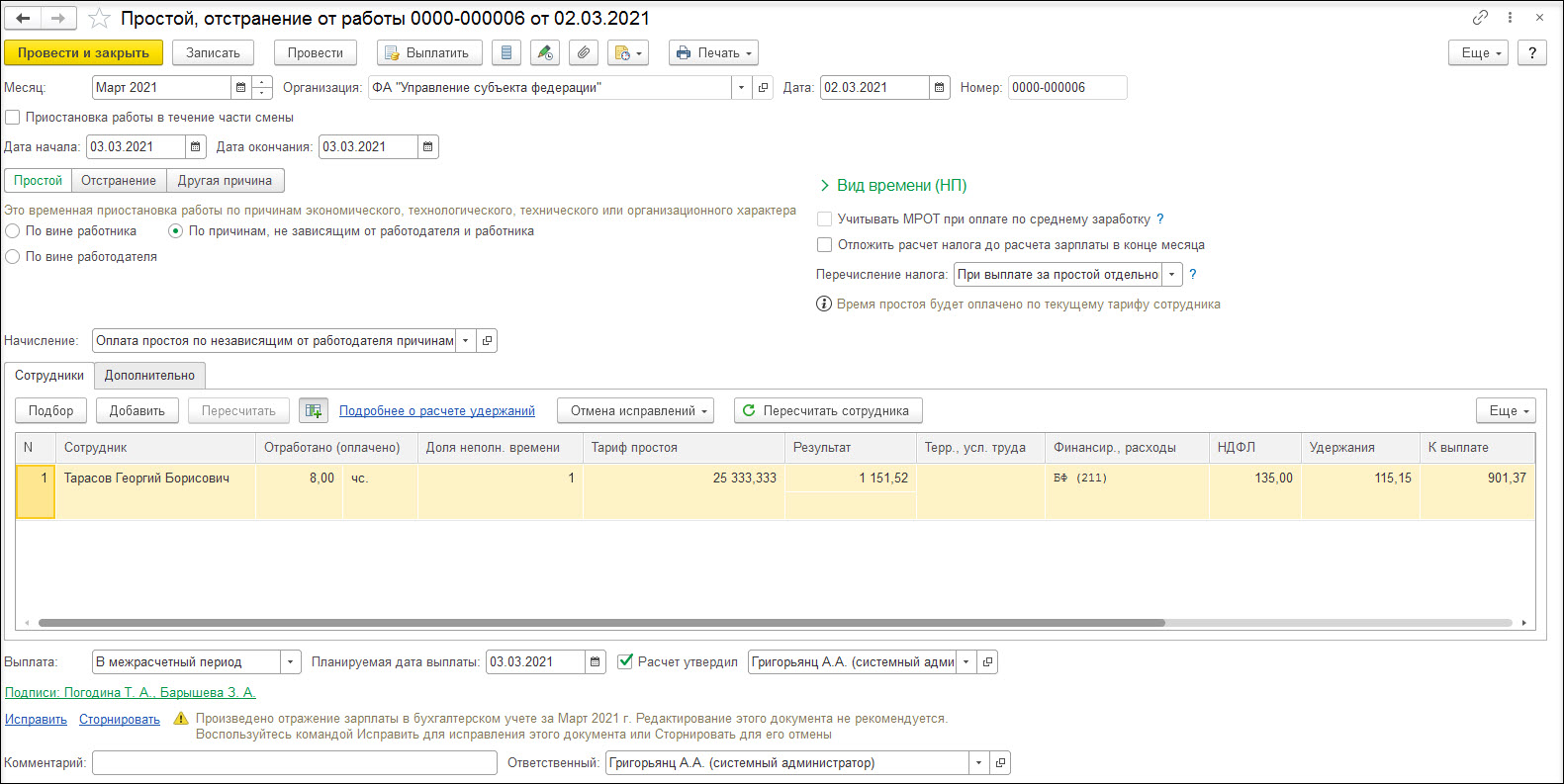Add document to favorites with star icon
1564x784 pixels.
pos(99,18)
